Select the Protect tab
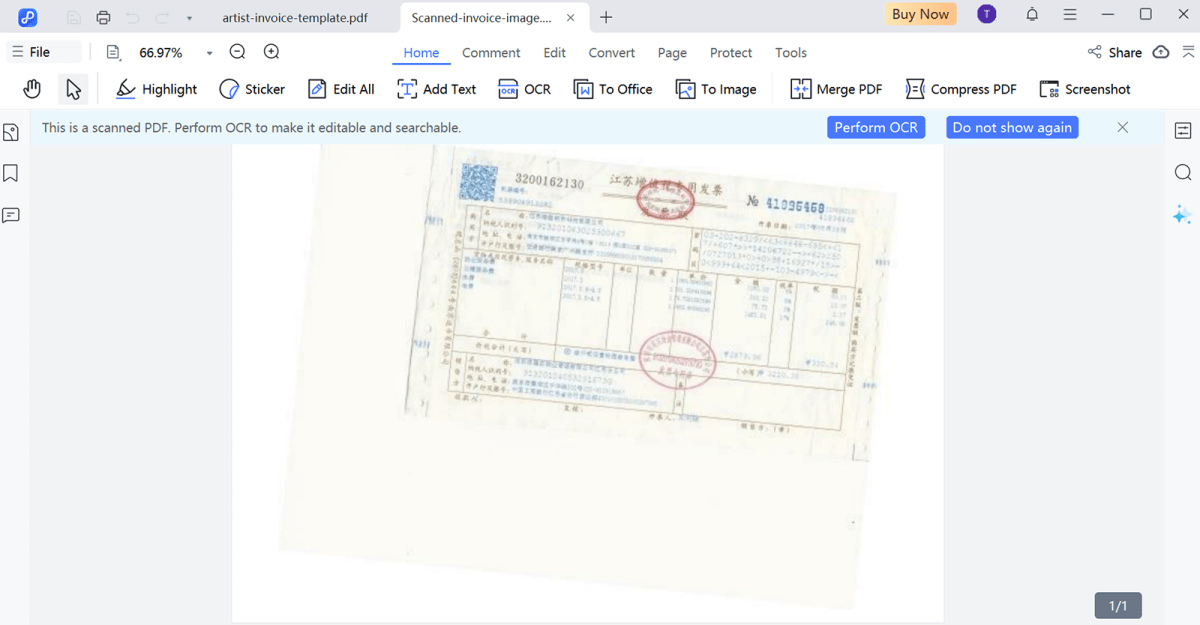 click(731, 52)
